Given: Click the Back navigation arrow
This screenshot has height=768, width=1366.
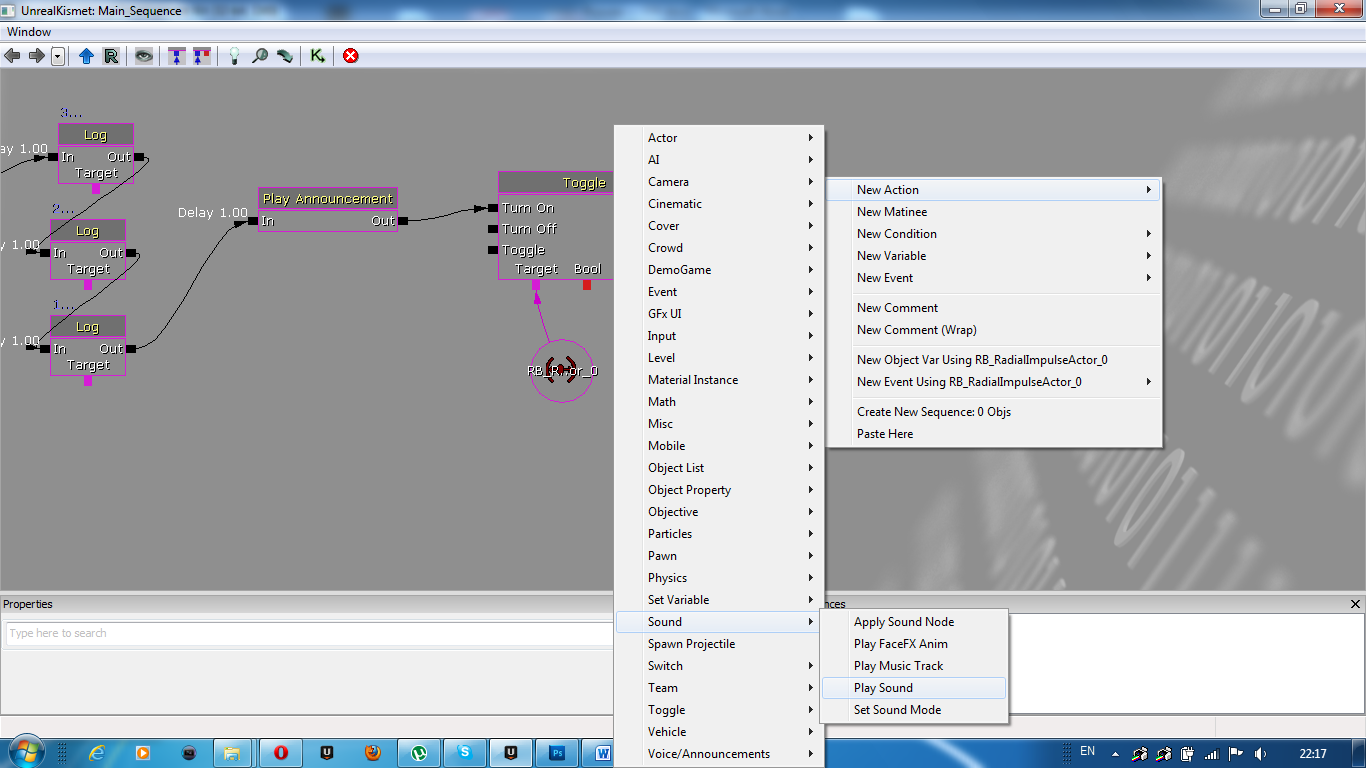Looking at the screenshot, I should click(12, 56).
